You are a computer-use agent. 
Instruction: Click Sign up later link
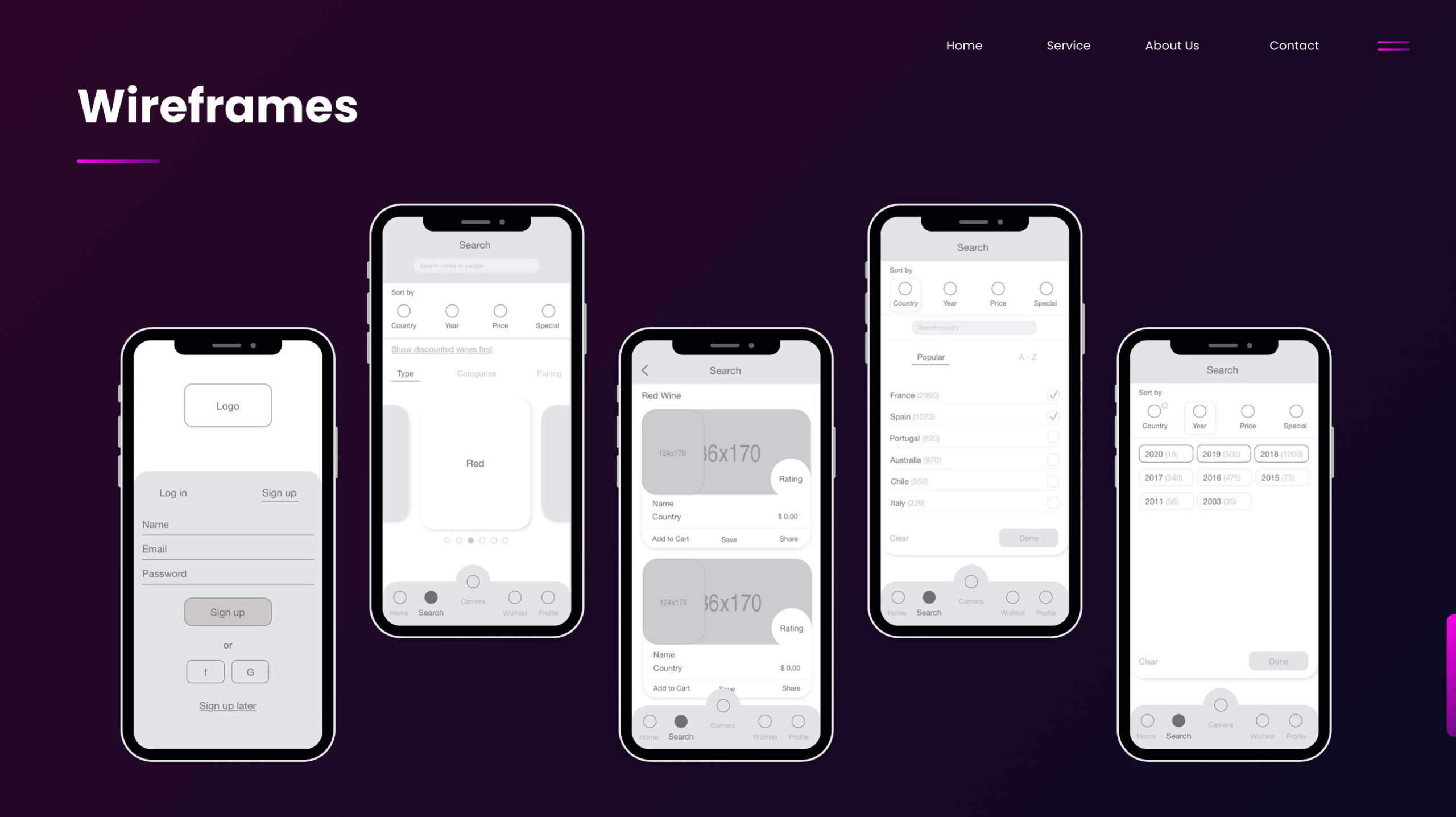[x=228, y=705]
